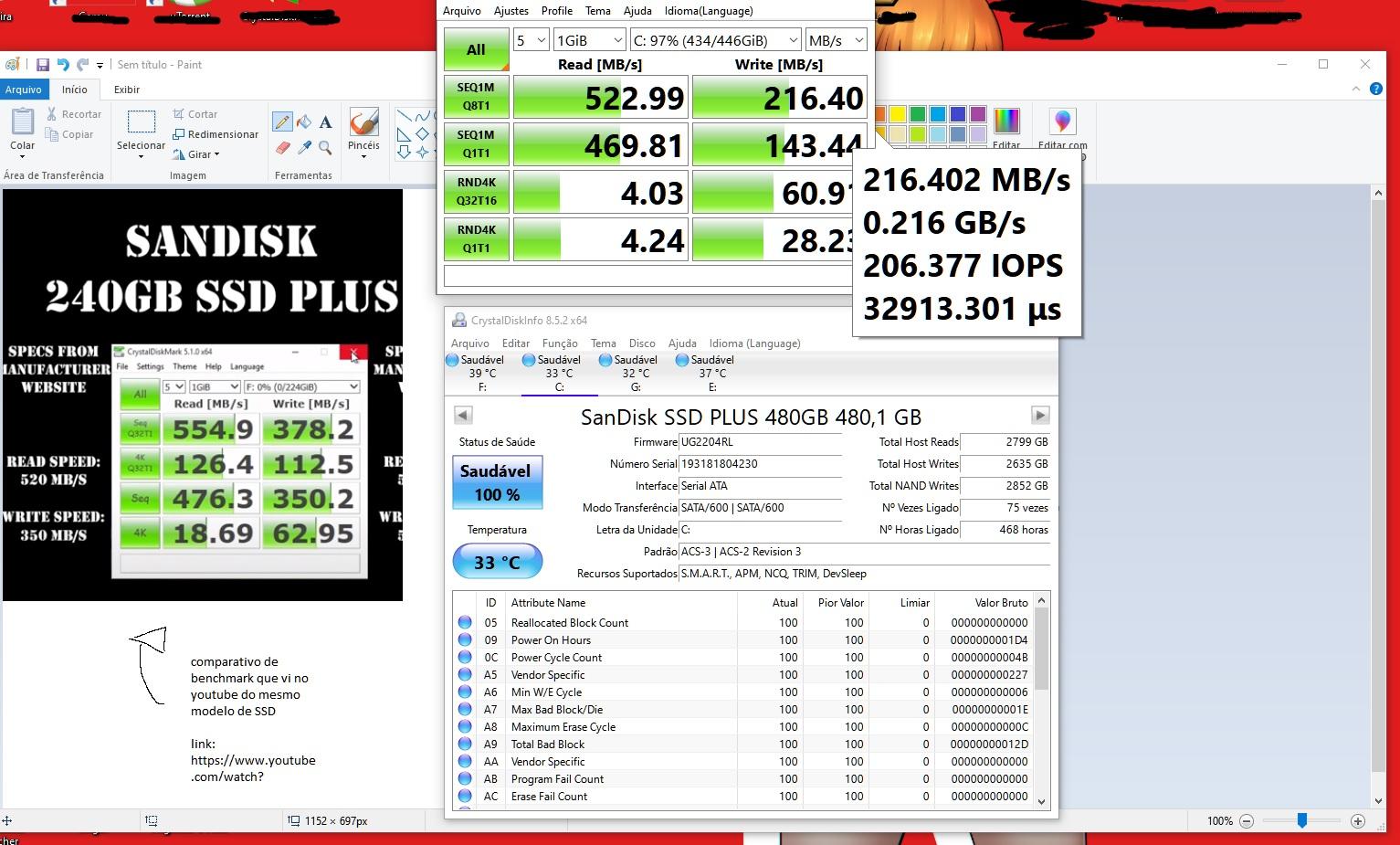Click the SEQ1M Q8T1 test button
This screenshot has height=845, width=1400.
pyautogui.click(x=476, y=97)
